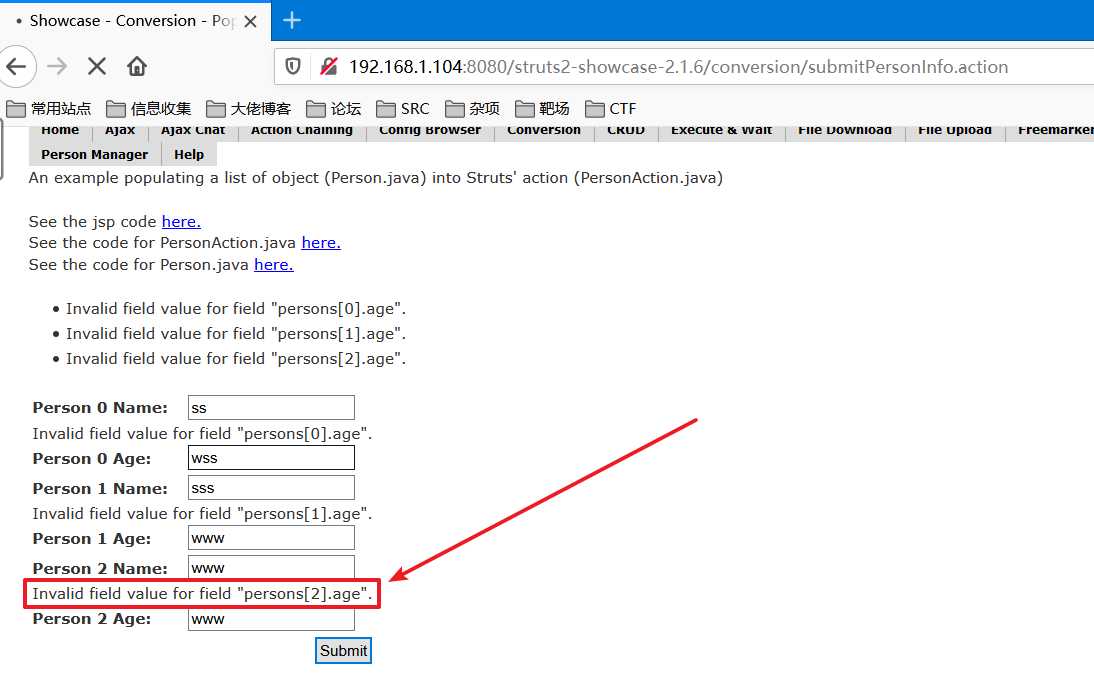Click the Person 0 Age field

[x=271, y=458]
